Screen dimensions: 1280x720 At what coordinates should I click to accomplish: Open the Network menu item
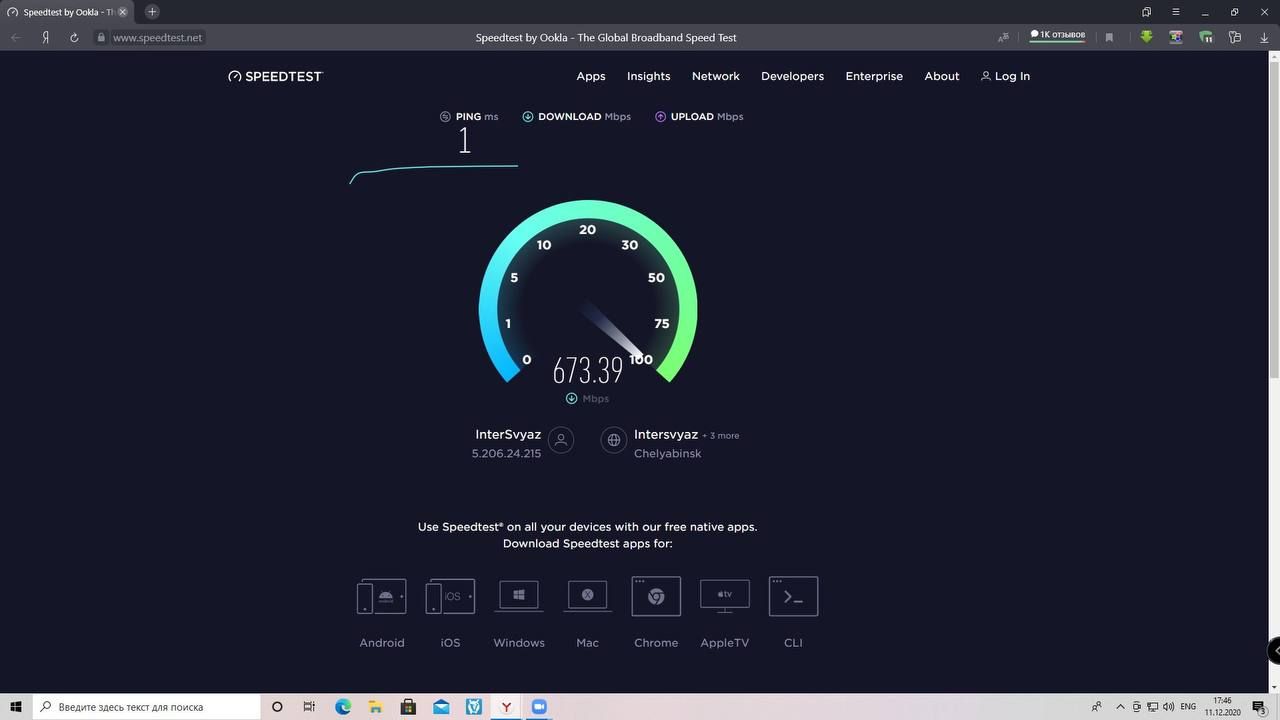point(716,76)
